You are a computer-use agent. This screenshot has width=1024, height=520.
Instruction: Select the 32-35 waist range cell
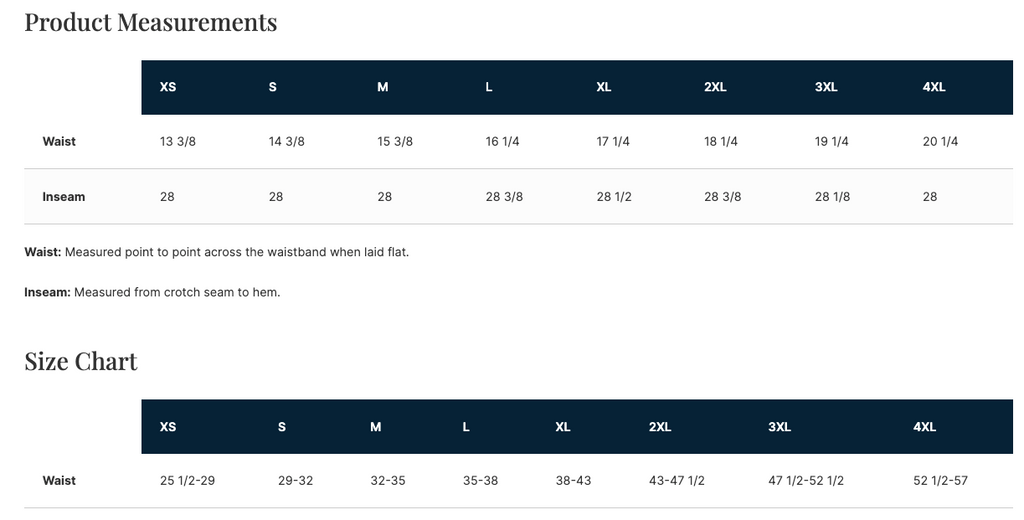[x=388, y=481]
